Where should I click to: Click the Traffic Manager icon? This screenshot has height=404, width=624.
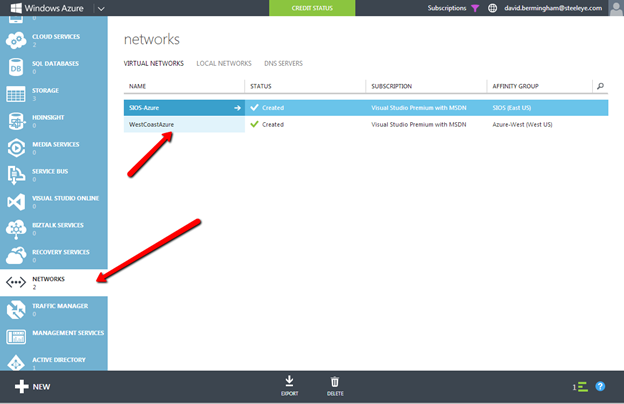coord(16,310)
